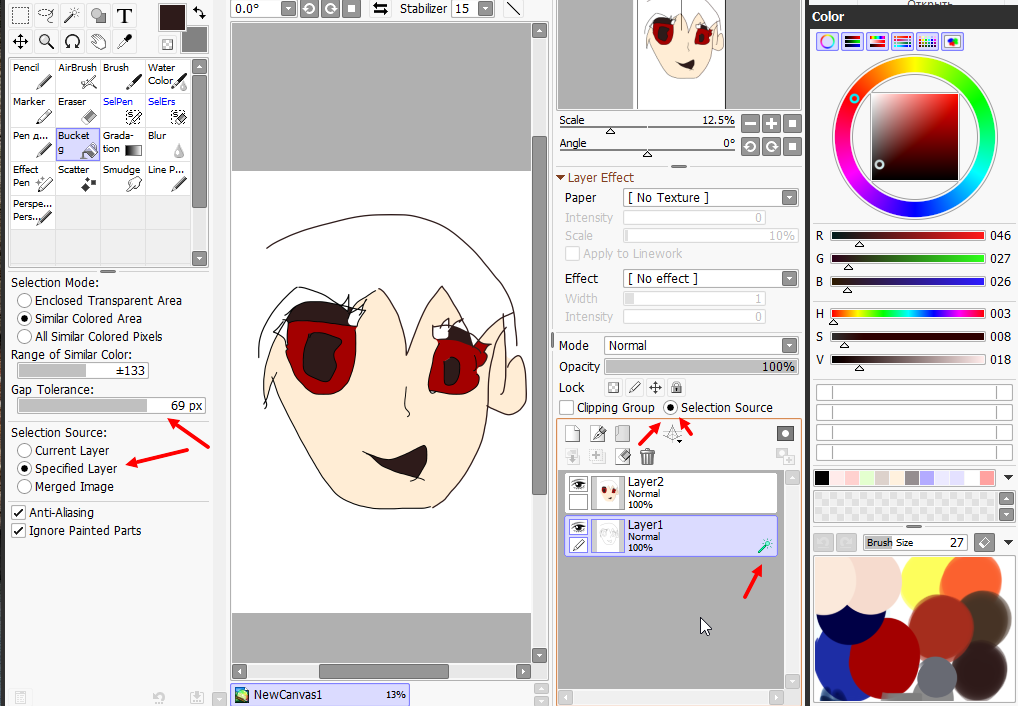Screen dimensions: 1018x706
Task: Zoom out using the Scale minus button
Action: (751, 123)
